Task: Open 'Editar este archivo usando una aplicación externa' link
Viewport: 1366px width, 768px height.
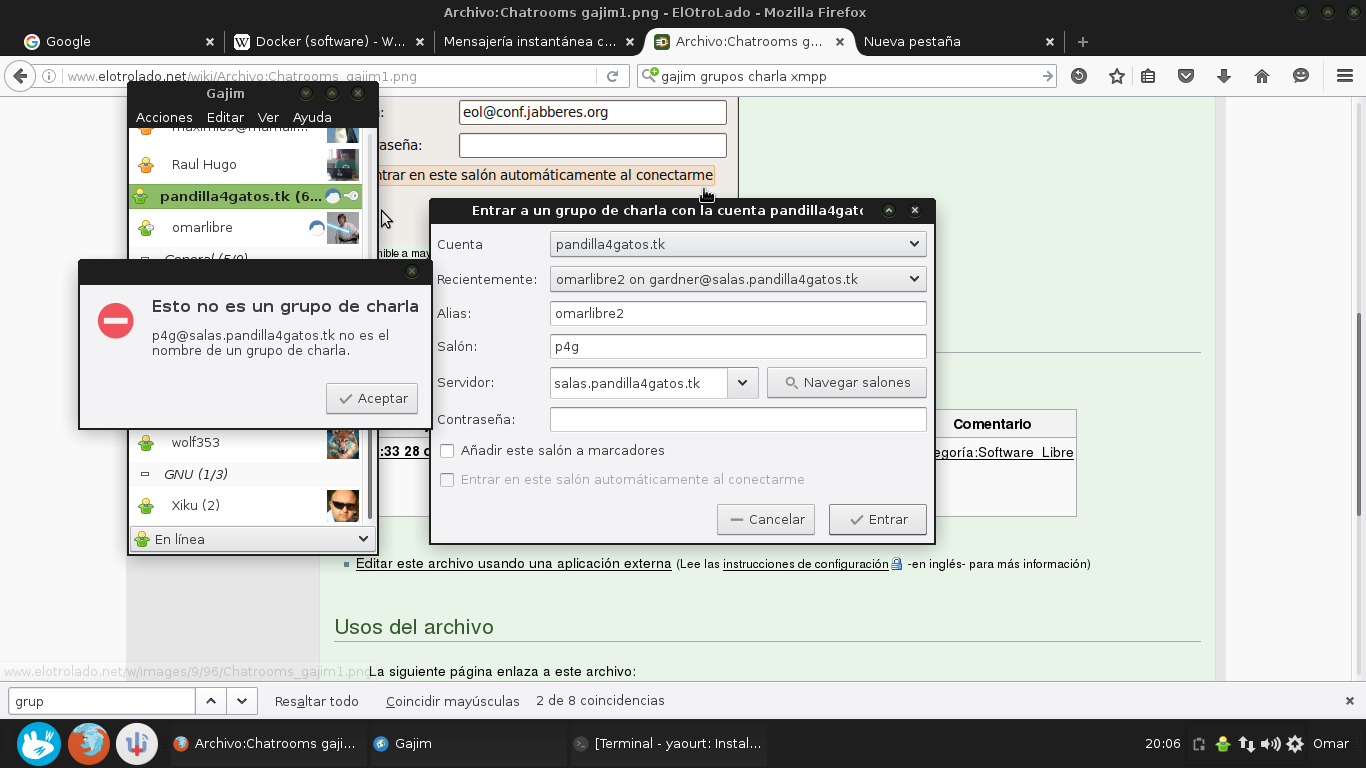Action: [x=513, y=564]
